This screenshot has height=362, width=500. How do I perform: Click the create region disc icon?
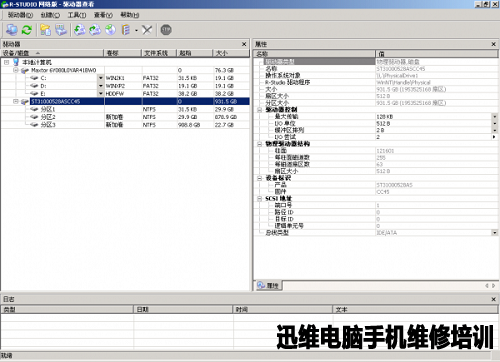click(110, 30)
